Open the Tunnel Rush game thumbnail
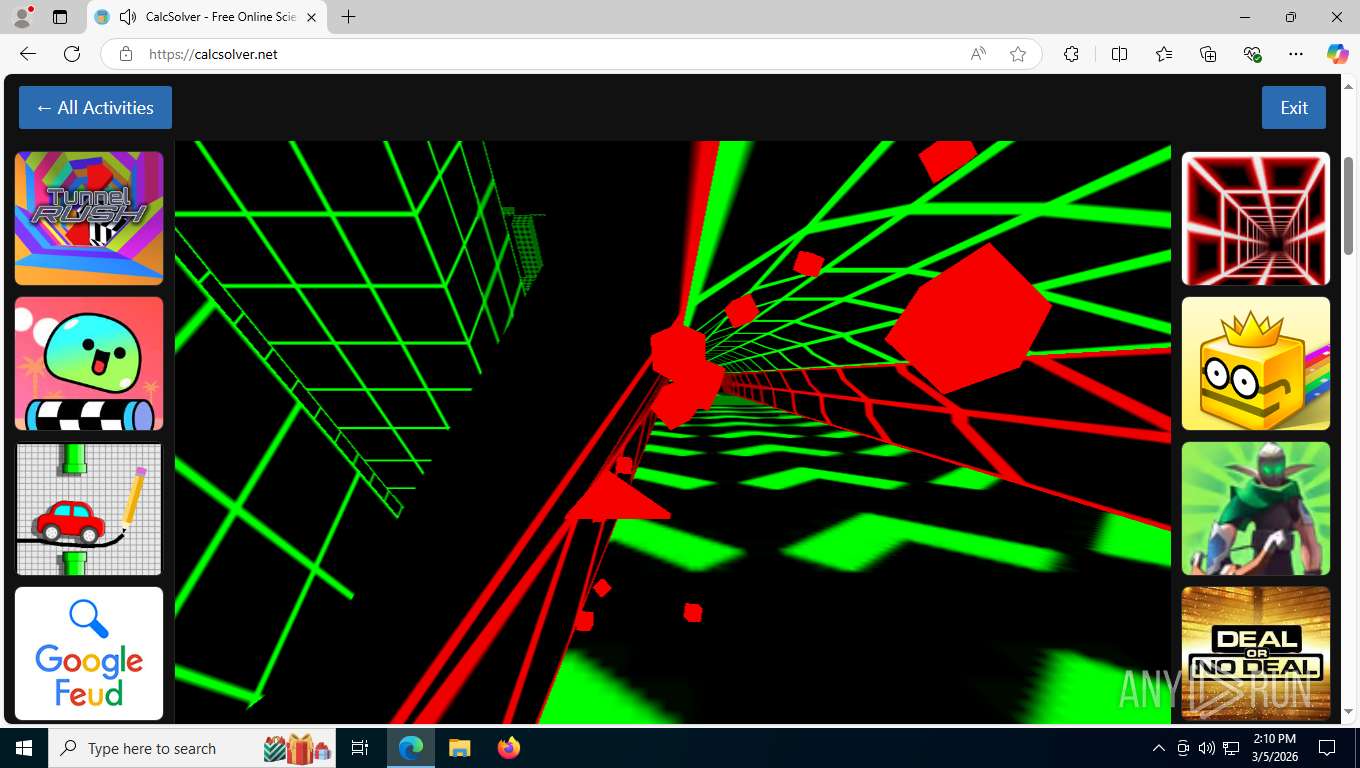 tap(89, 218)
